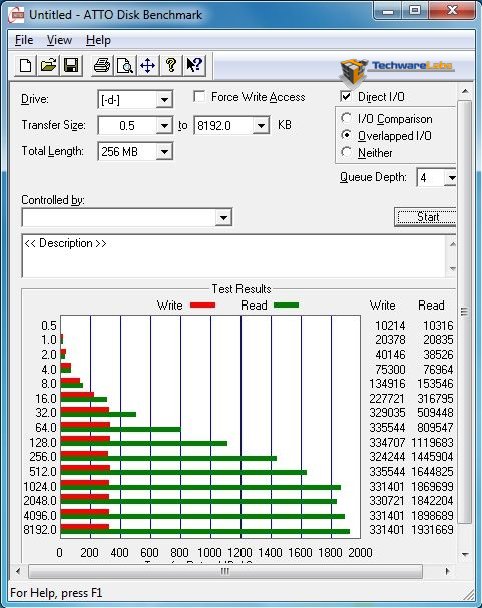Click the New document toolbar icon

tap(25, 65)
